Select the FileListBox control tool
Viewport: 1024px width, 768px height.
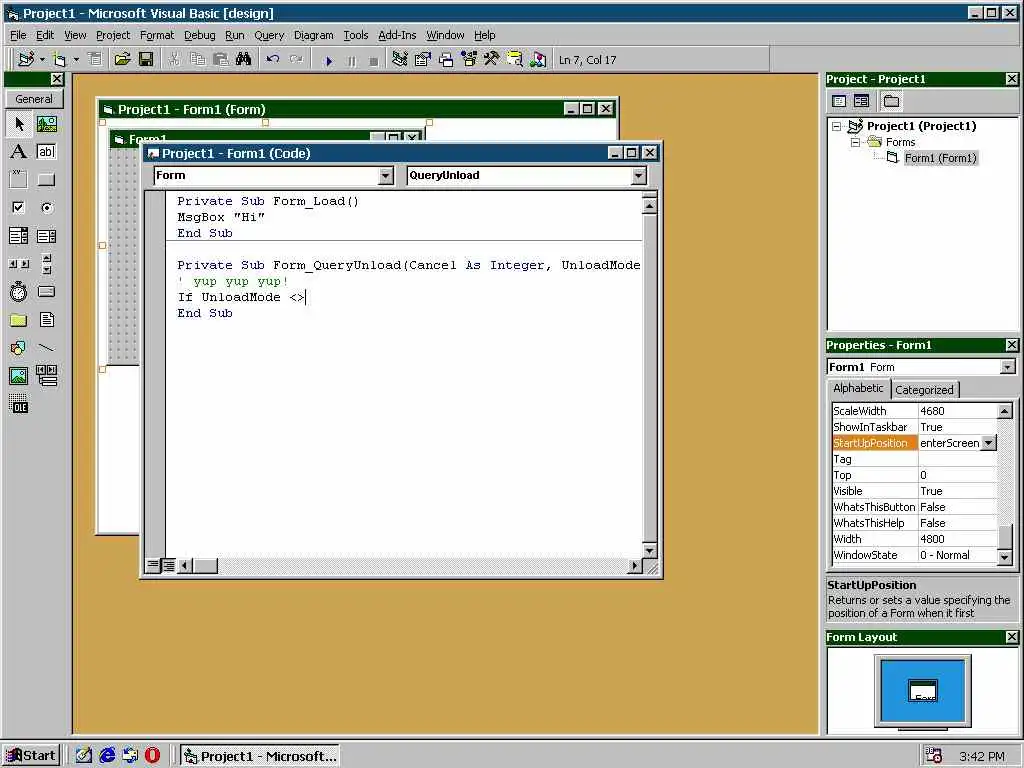pyautogui.click(x=46, y=319)
